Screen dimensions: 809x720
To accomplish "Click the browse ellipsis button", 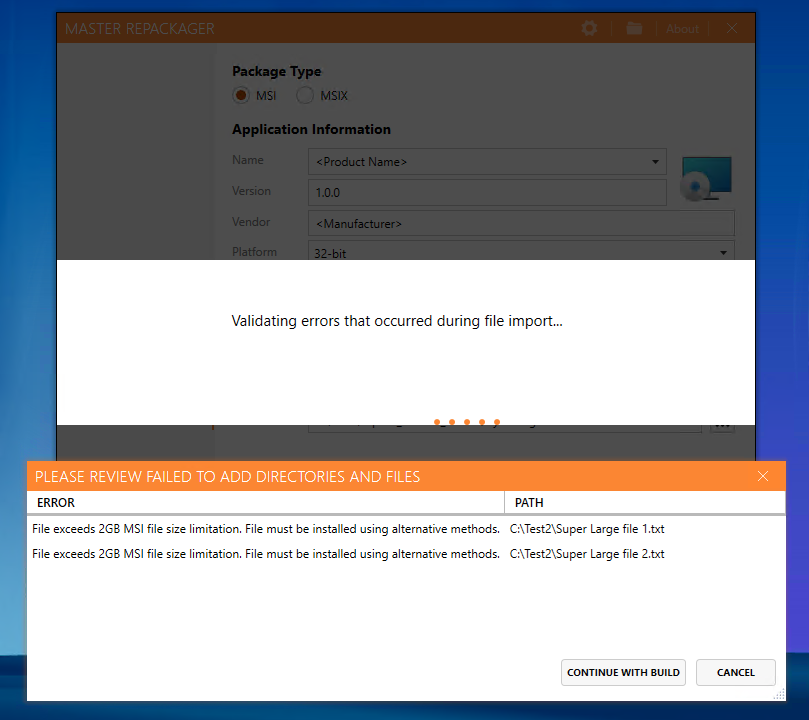I will click(x=722, y=427).
